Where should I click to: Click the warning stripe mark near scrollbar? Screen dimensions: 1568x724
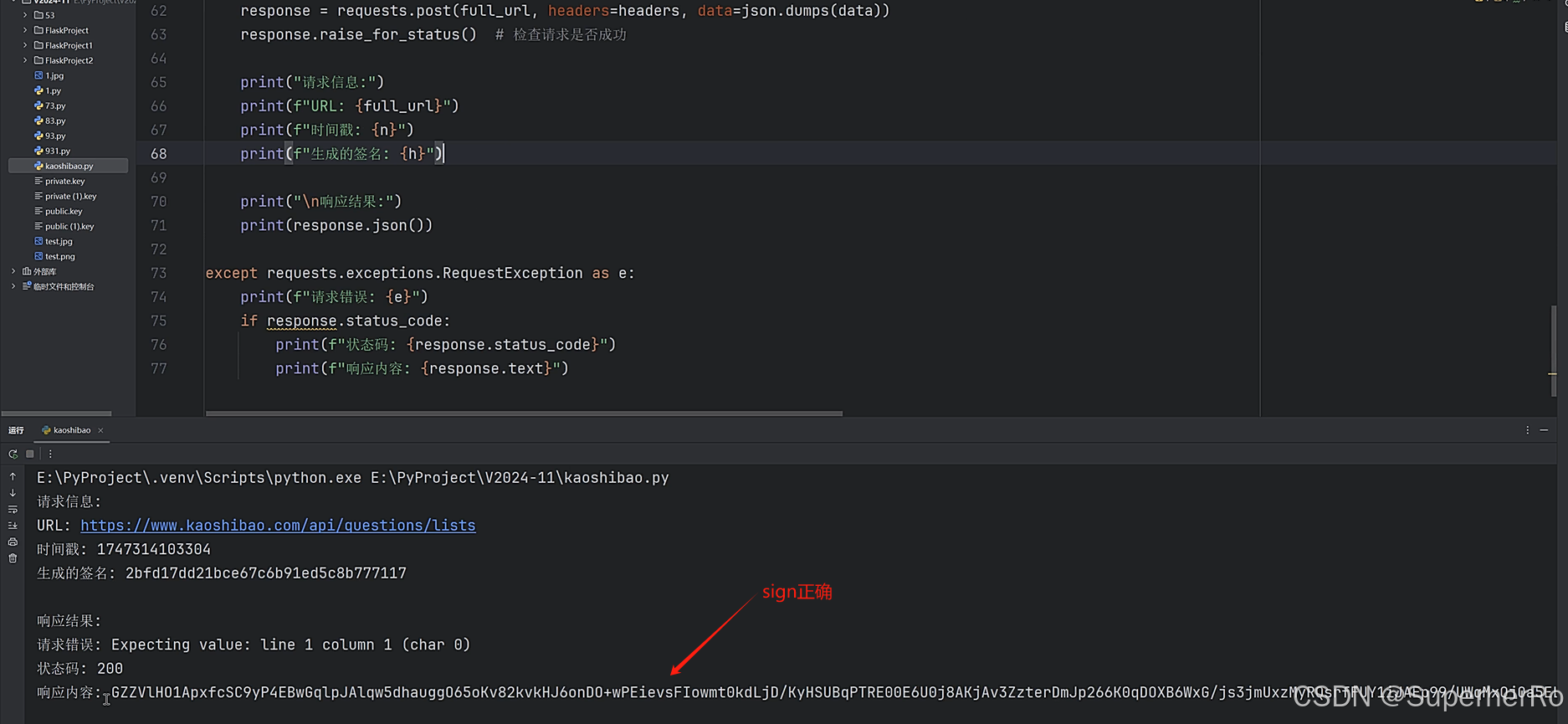[x=1552, y=373]
